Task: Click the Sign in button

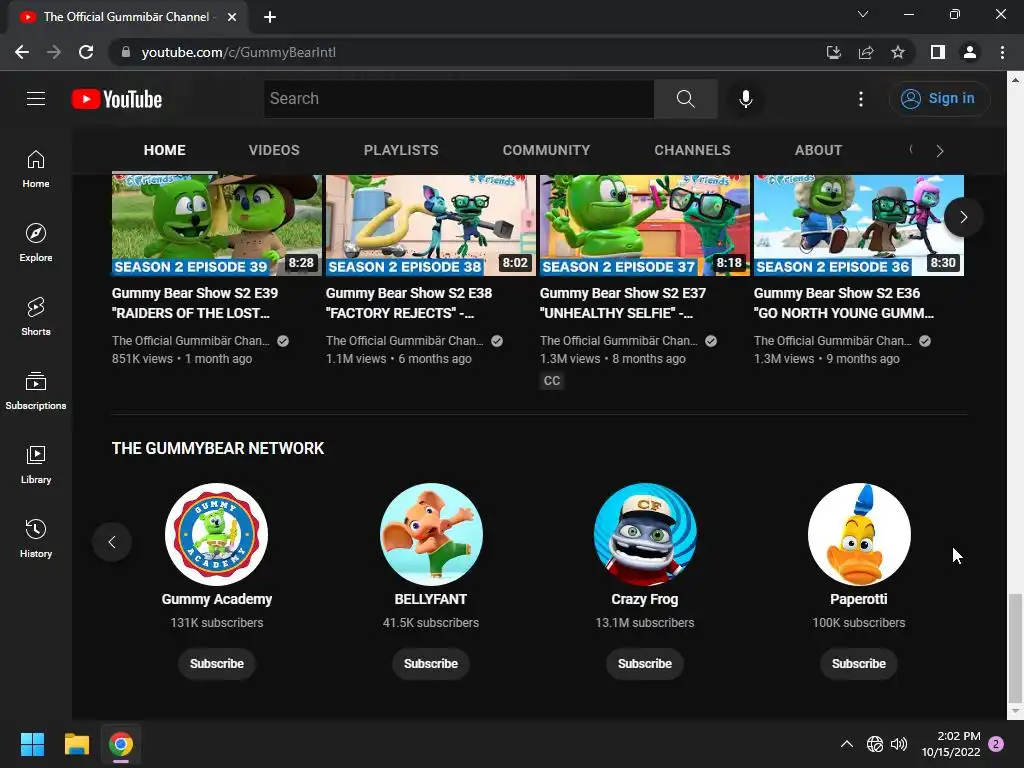Action: tap(939, 99)
